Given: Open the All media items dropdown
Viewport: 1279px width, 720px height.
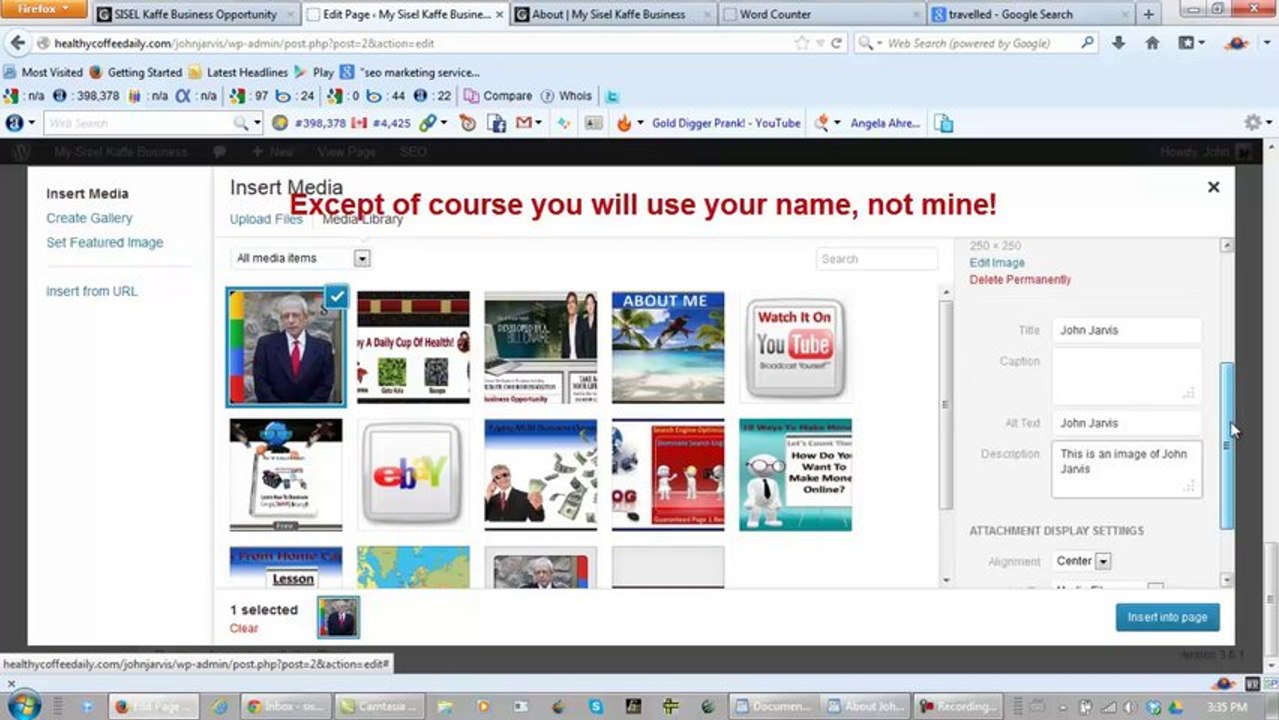Looking at the screenshot, I should pos(301,258).
